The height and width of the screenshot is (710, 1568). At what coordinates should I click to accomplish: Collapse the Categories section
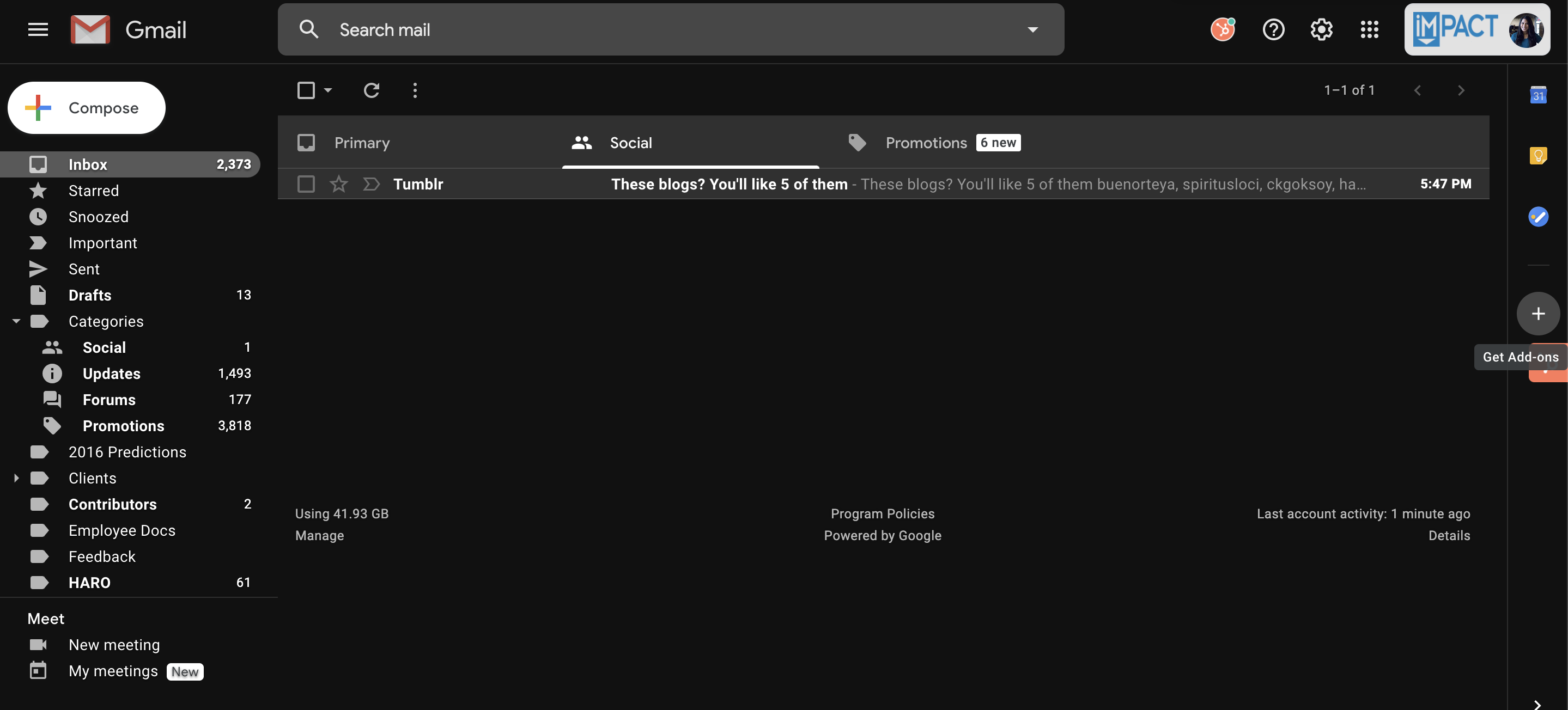pos(15,321)
